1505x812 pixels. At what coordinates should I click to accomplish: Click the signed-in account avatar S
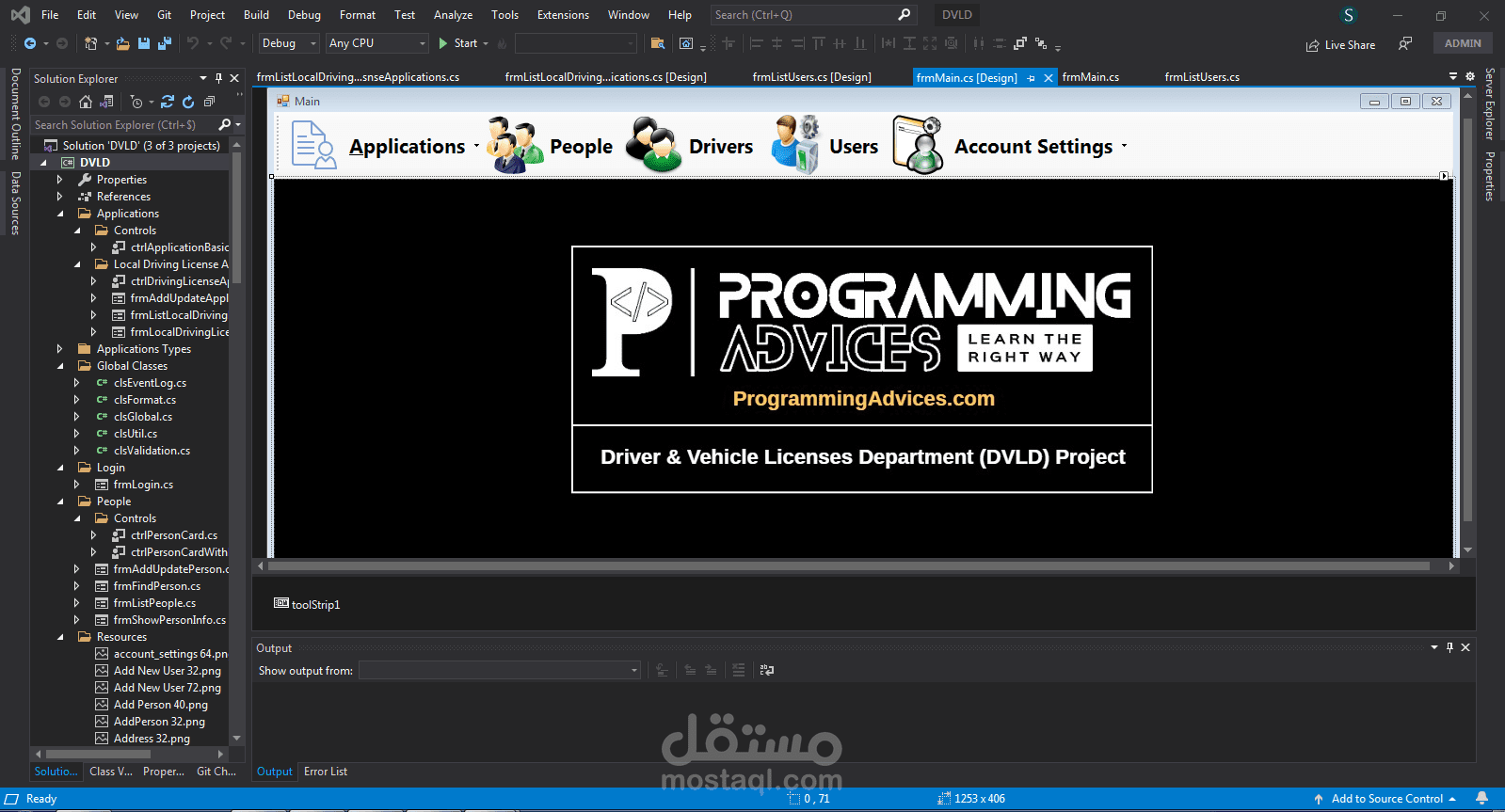pos(1349,15)
